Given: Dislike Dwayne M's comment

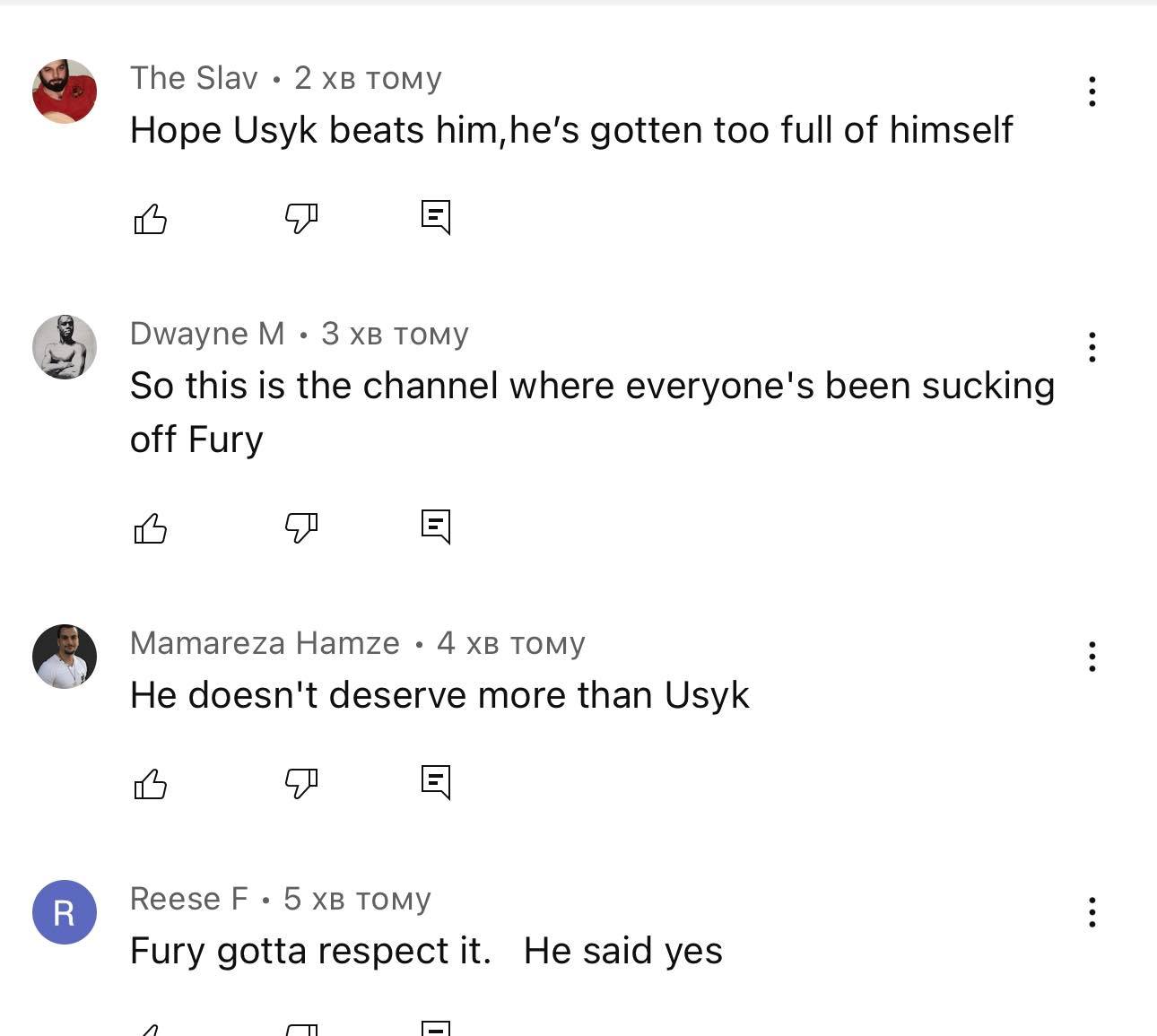Looking at the screenshot, I should [x=301, y=527].
